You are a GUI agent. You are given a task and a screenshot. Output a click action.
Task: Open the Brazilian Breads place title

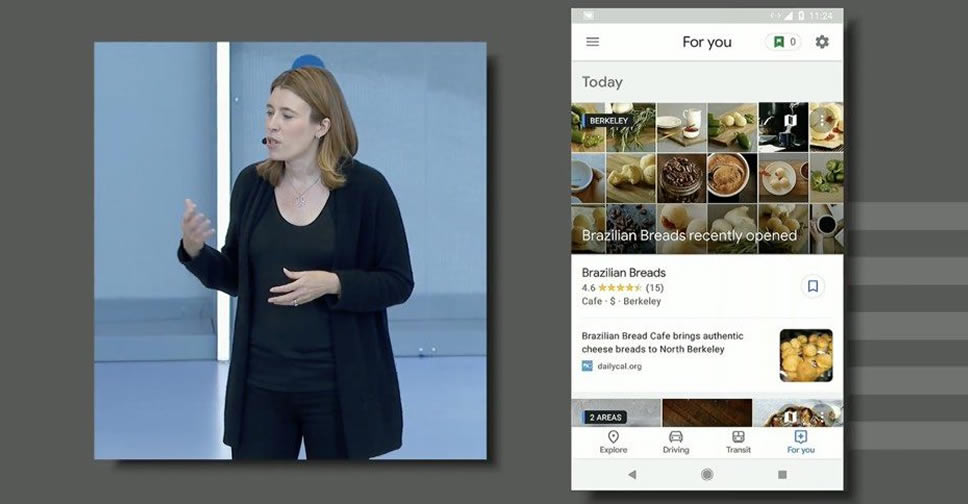[624, 273]
